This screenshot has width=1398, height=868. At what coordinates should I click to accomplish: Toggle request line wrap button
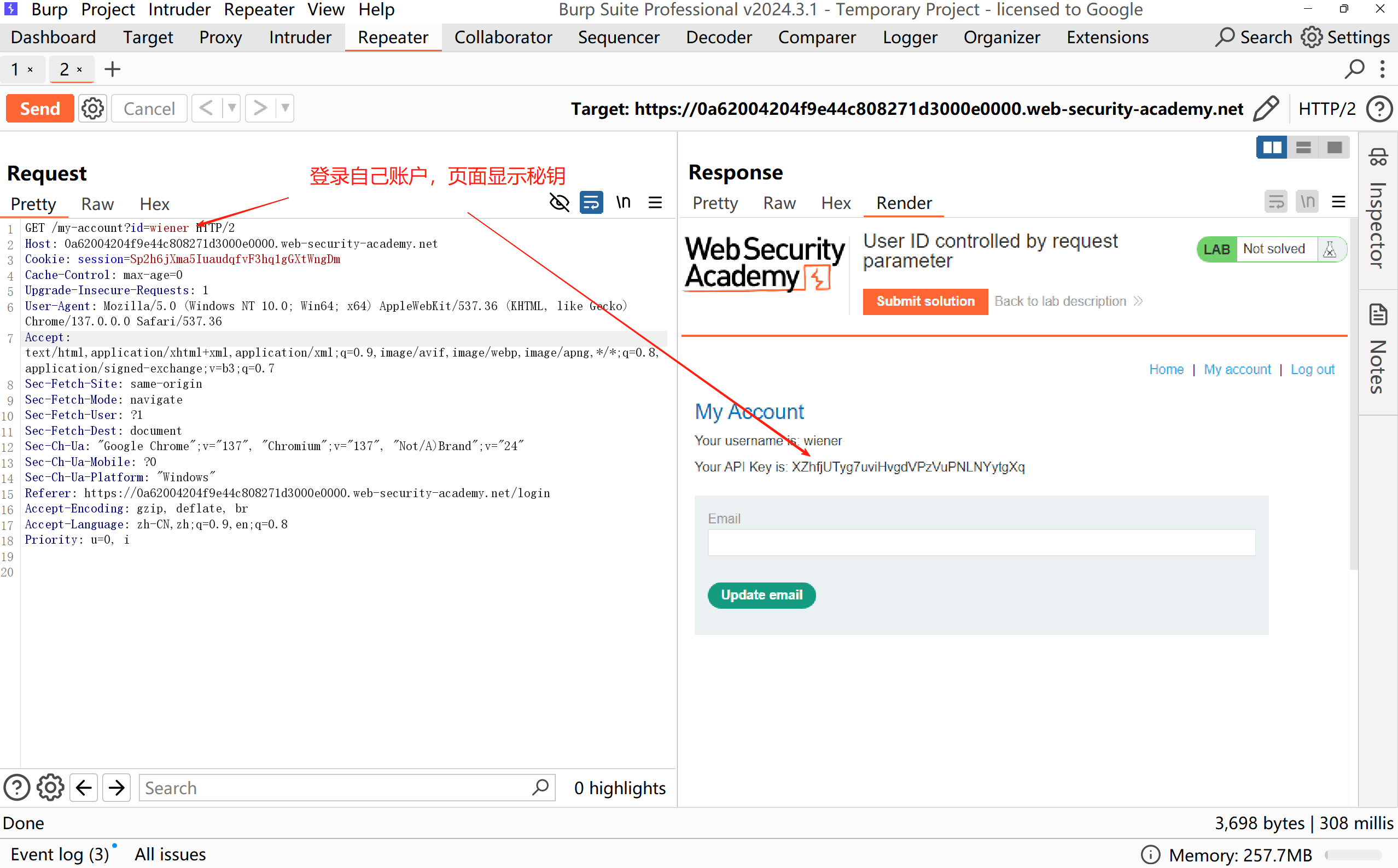[x=591, y=202]
